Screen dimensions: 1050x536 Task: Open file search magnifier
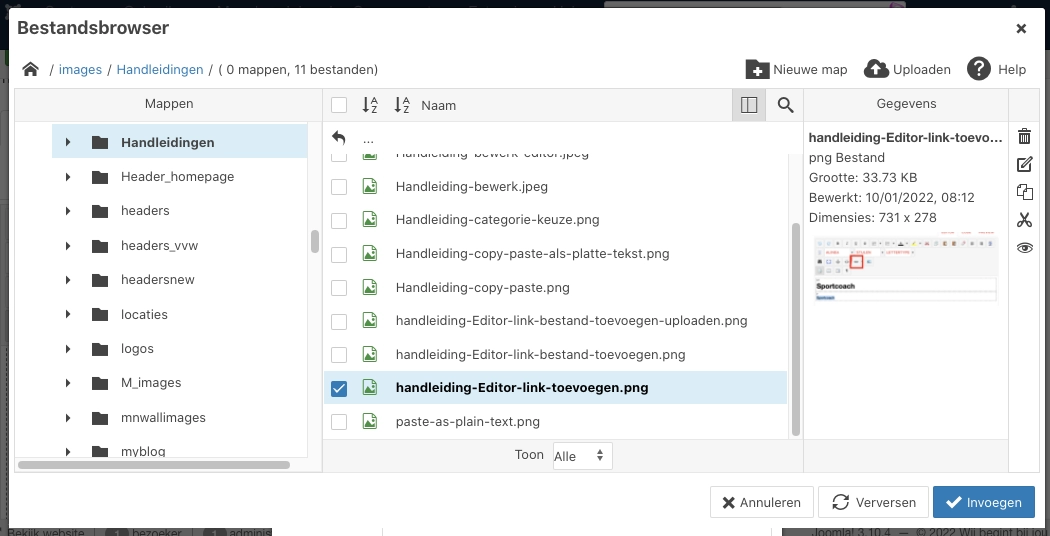[x=785, y=105]
